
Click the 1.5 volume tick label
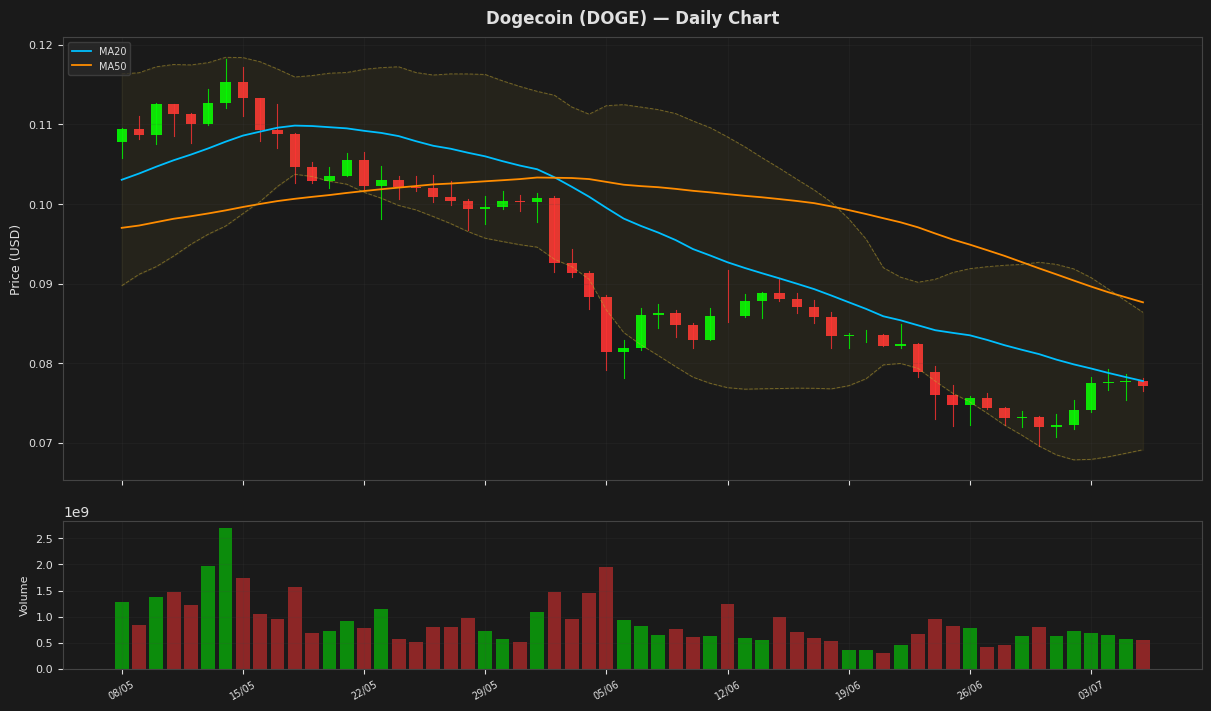[x=45, y=591]
